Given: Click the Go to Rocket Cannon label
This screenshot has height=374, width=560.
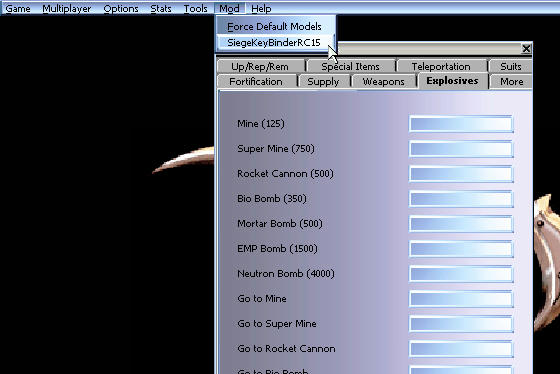Looking at the screenshot, I should pos(286,349).
